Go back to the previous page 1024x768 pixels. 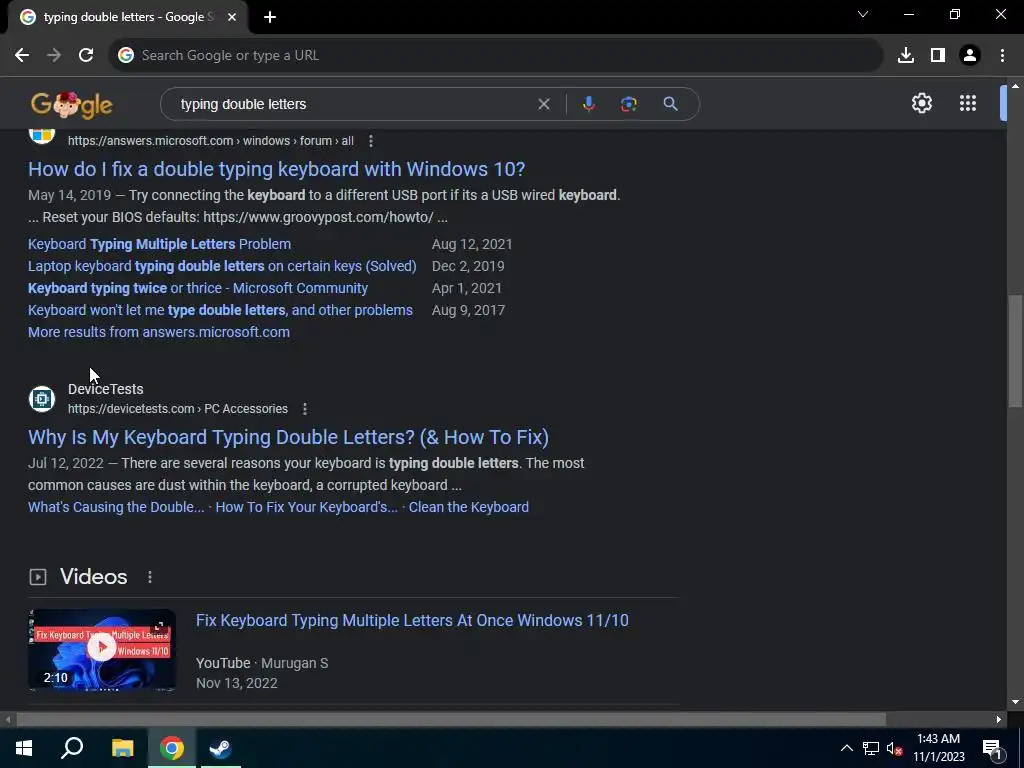pyautogui.click(x=22, y=56)
